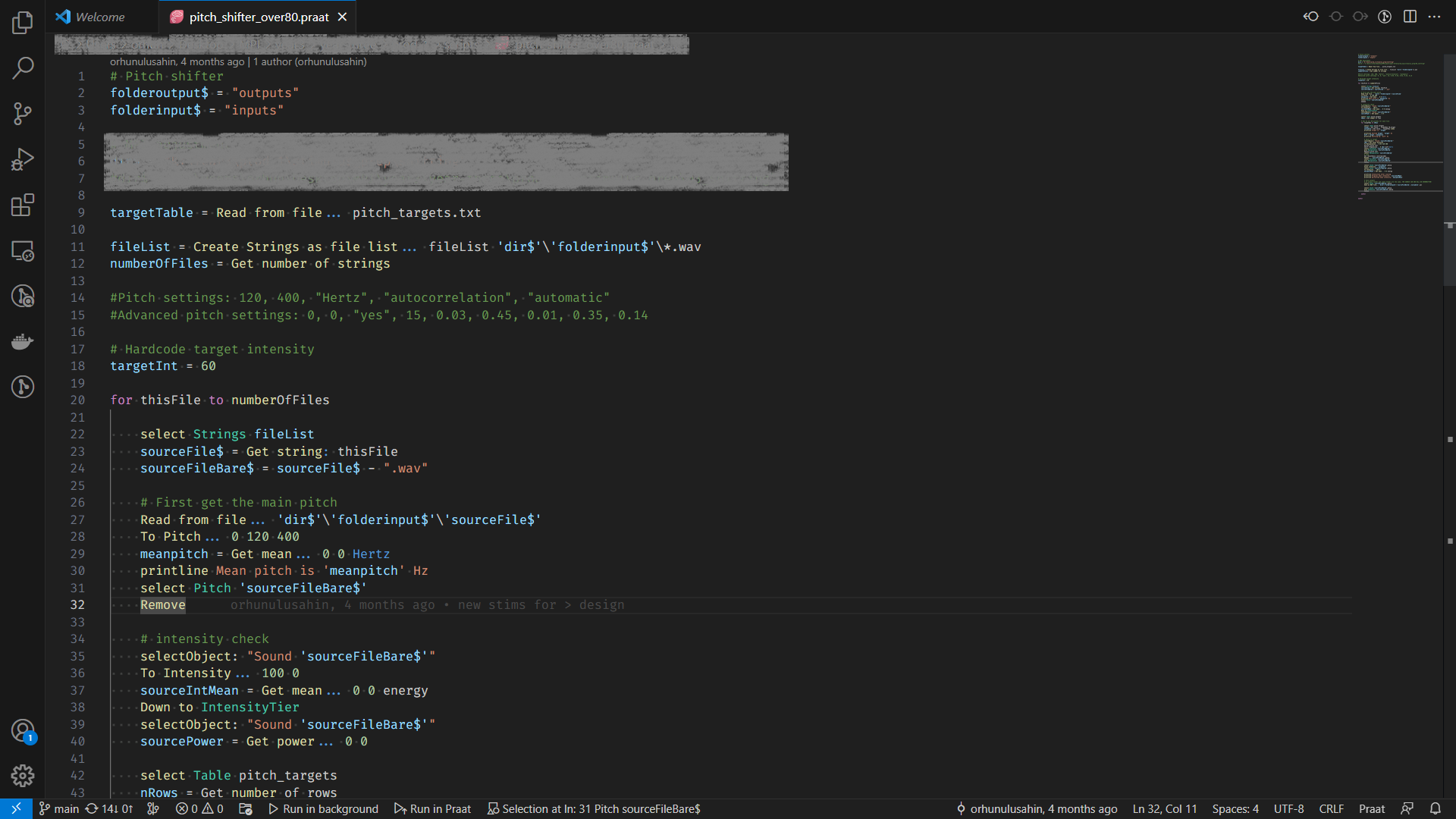Open editor More Actions menu
The image size is (1456, 819).
tap(1434, 17)
